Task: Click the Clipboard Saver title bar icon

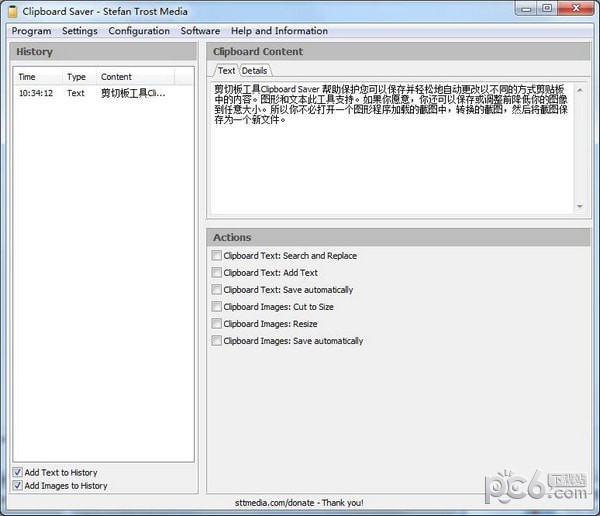Action: [13, 11]
